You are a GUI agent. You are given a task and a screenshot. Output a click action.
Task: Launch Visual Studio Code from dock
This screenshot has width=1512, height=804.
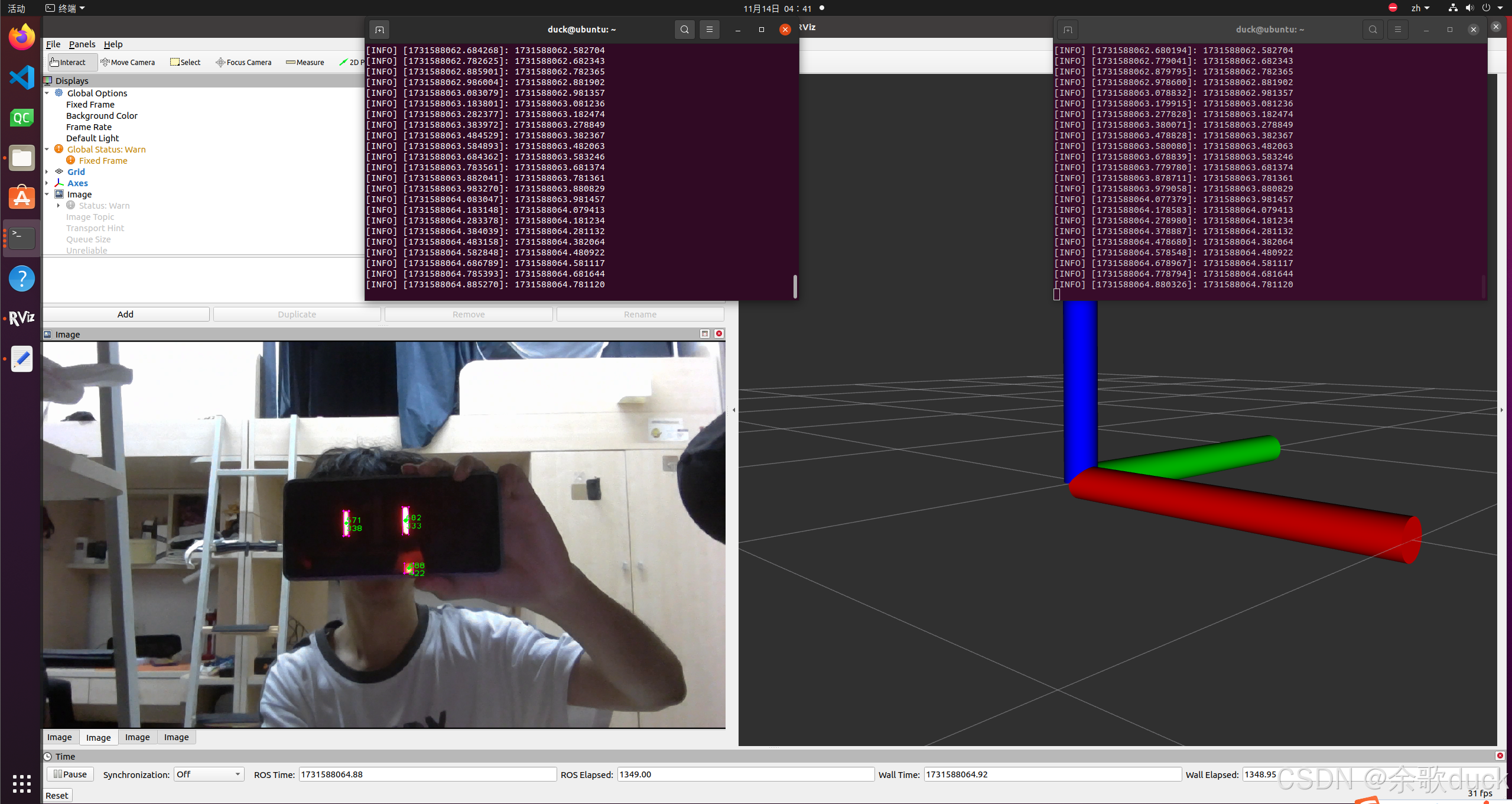[22, 77]
